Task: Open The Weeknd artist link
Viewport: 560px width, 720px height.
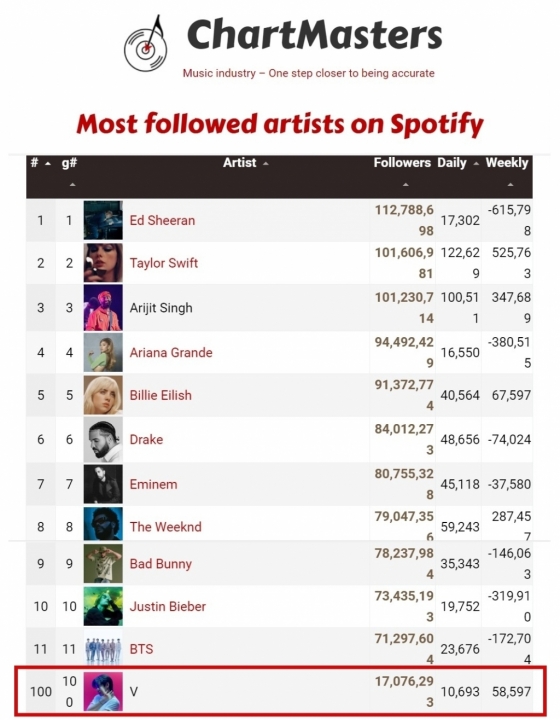Action: click(x=165, y=527)
